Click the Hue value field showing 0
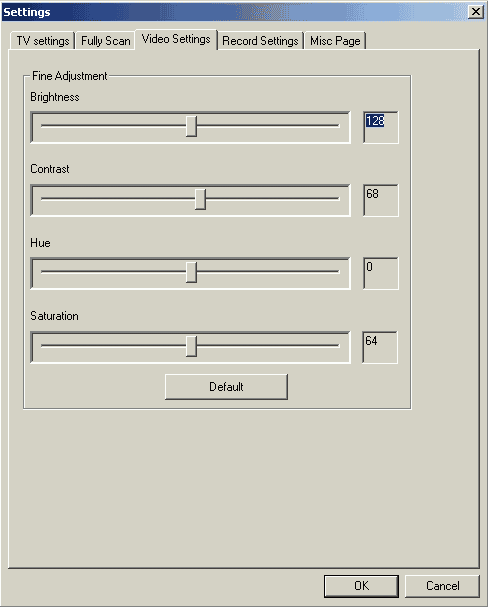The image size is (488, 607). coord(381,273)
